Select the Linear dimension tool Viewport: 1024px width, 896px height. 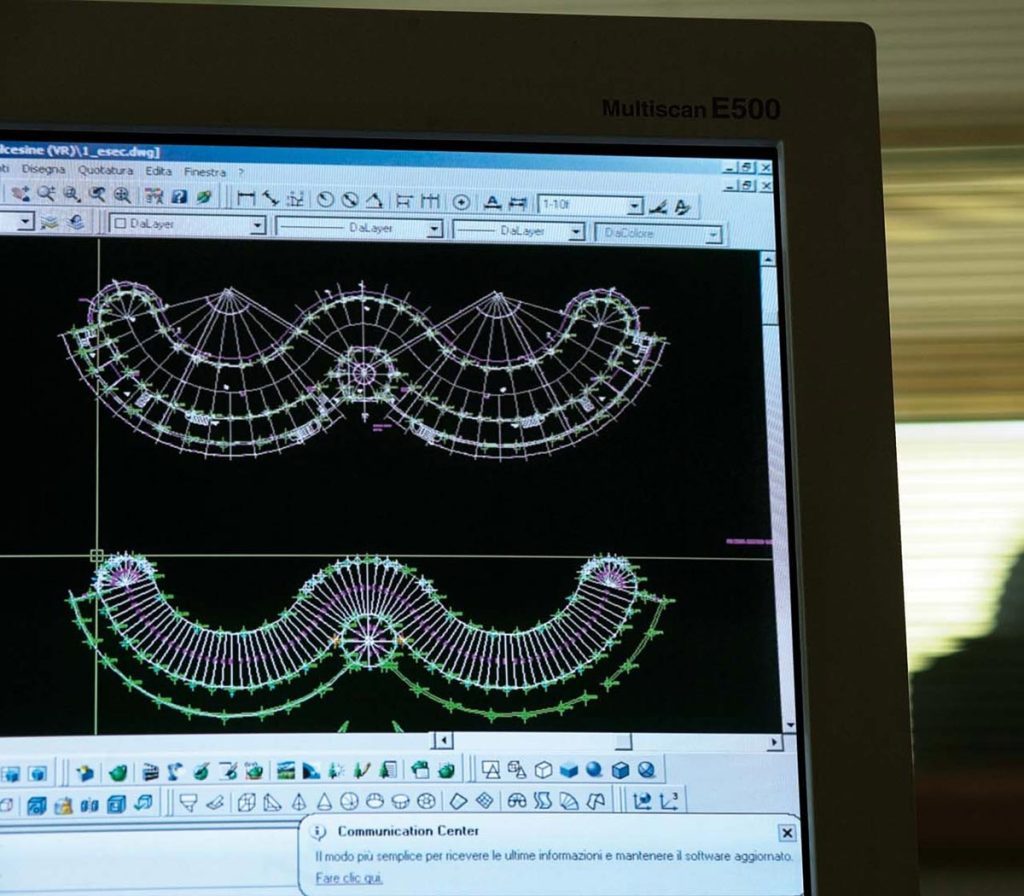(246, 199)
